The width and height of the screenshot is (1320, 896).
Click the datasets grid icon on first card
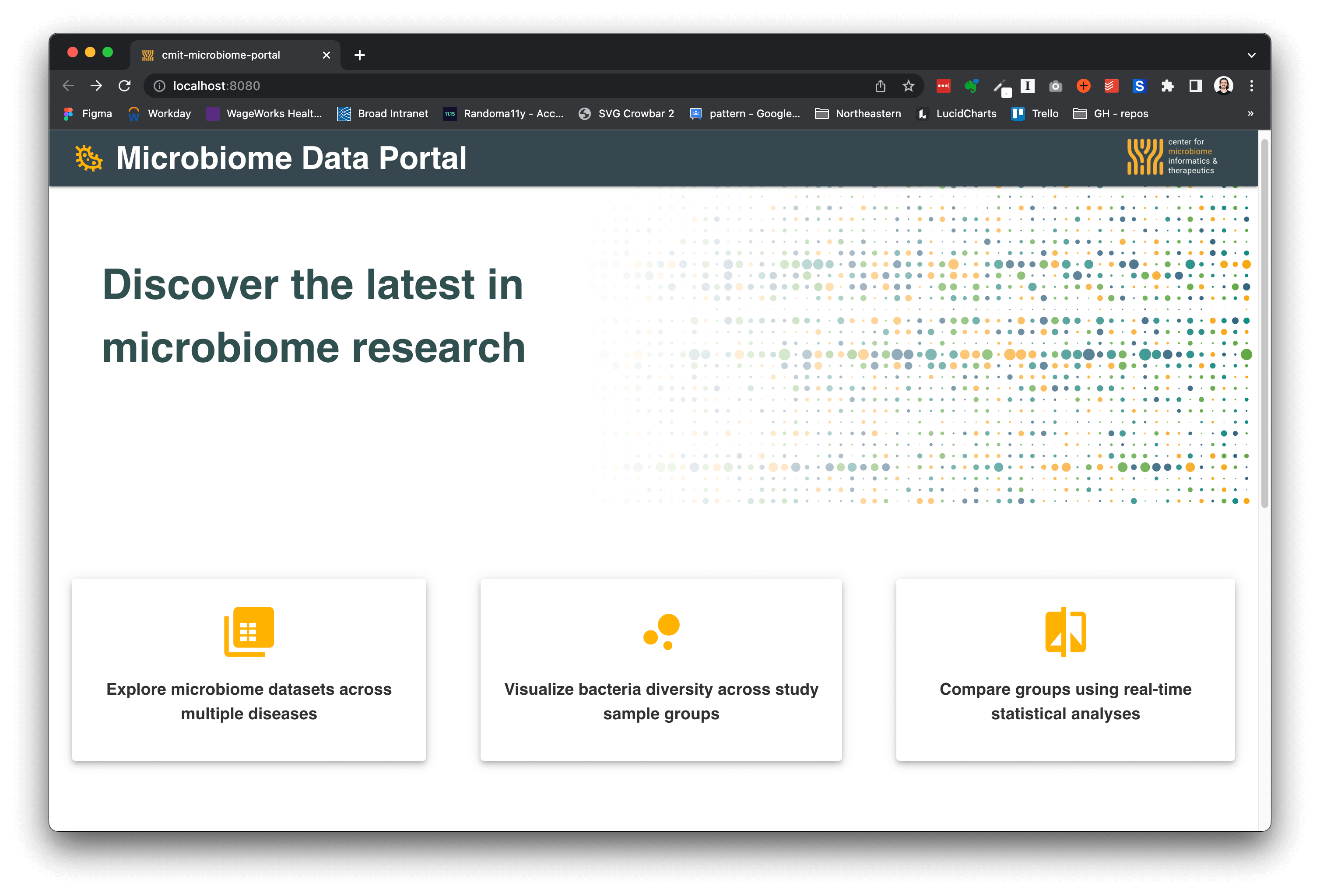coord(249,631)
